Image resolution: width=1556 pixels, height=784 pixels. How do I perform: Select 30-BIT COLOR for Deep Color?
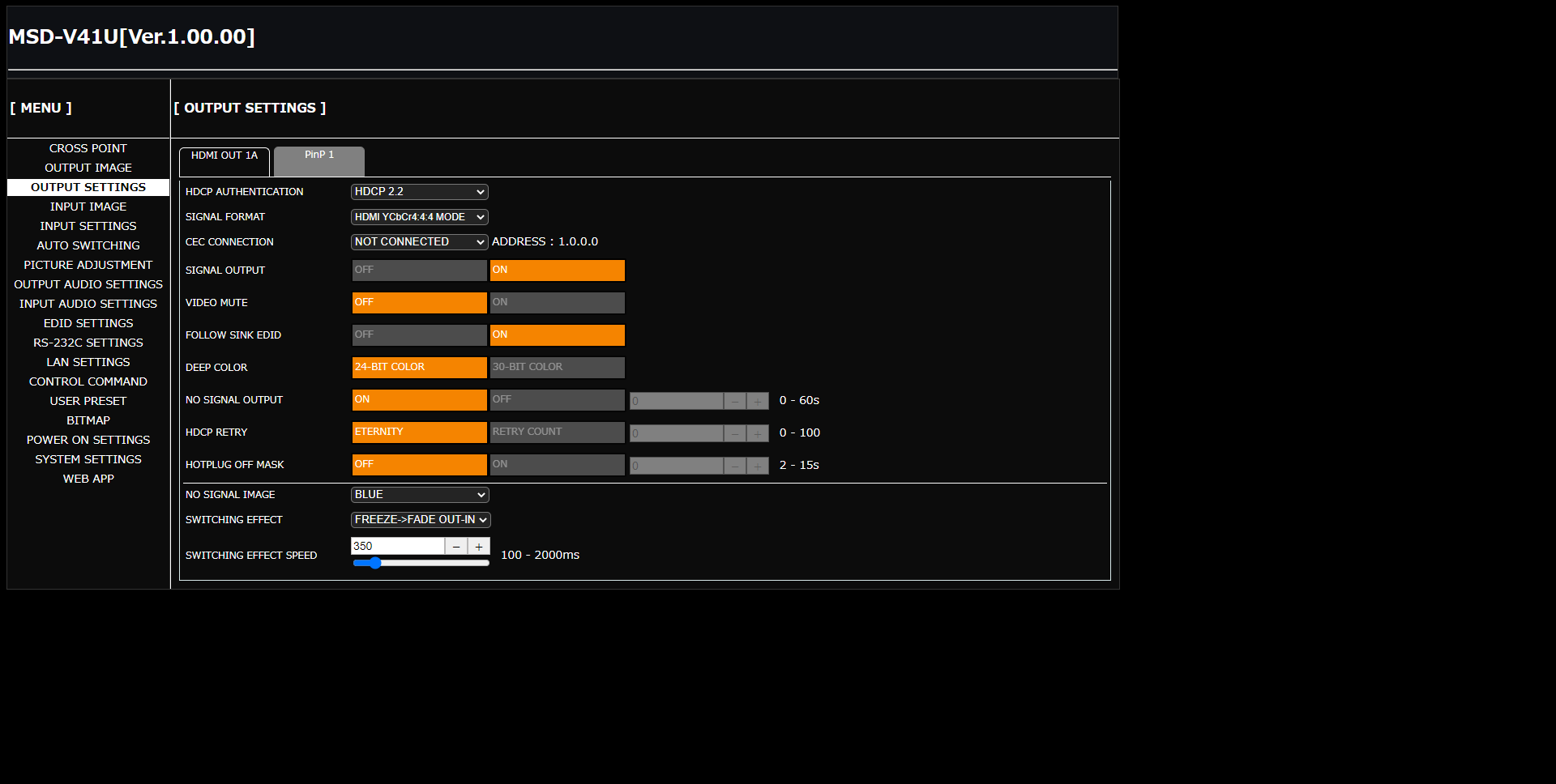(557, 368)
